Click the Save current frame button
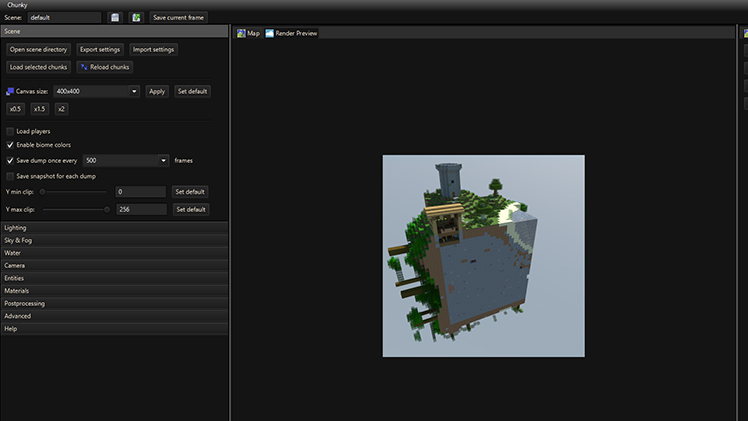The height and width of the screenshot is (421, 748). 178,18
